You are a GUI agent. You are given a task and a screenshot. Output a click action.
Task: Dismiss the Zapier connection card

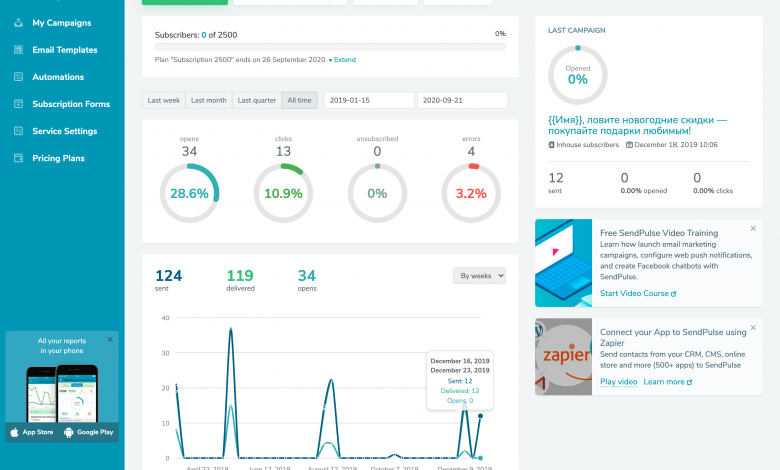(x=754, y=326)
